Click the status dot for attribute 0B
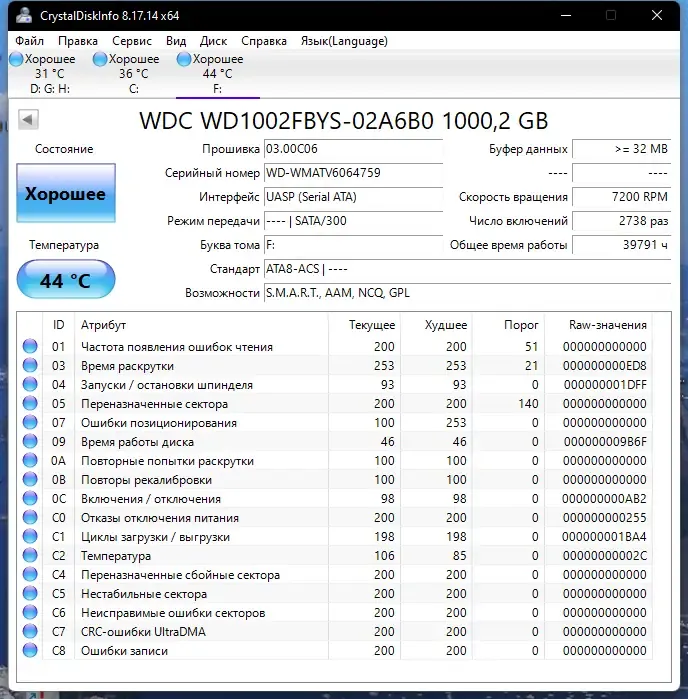The image size is (688, 699). (x=30, y=479)
